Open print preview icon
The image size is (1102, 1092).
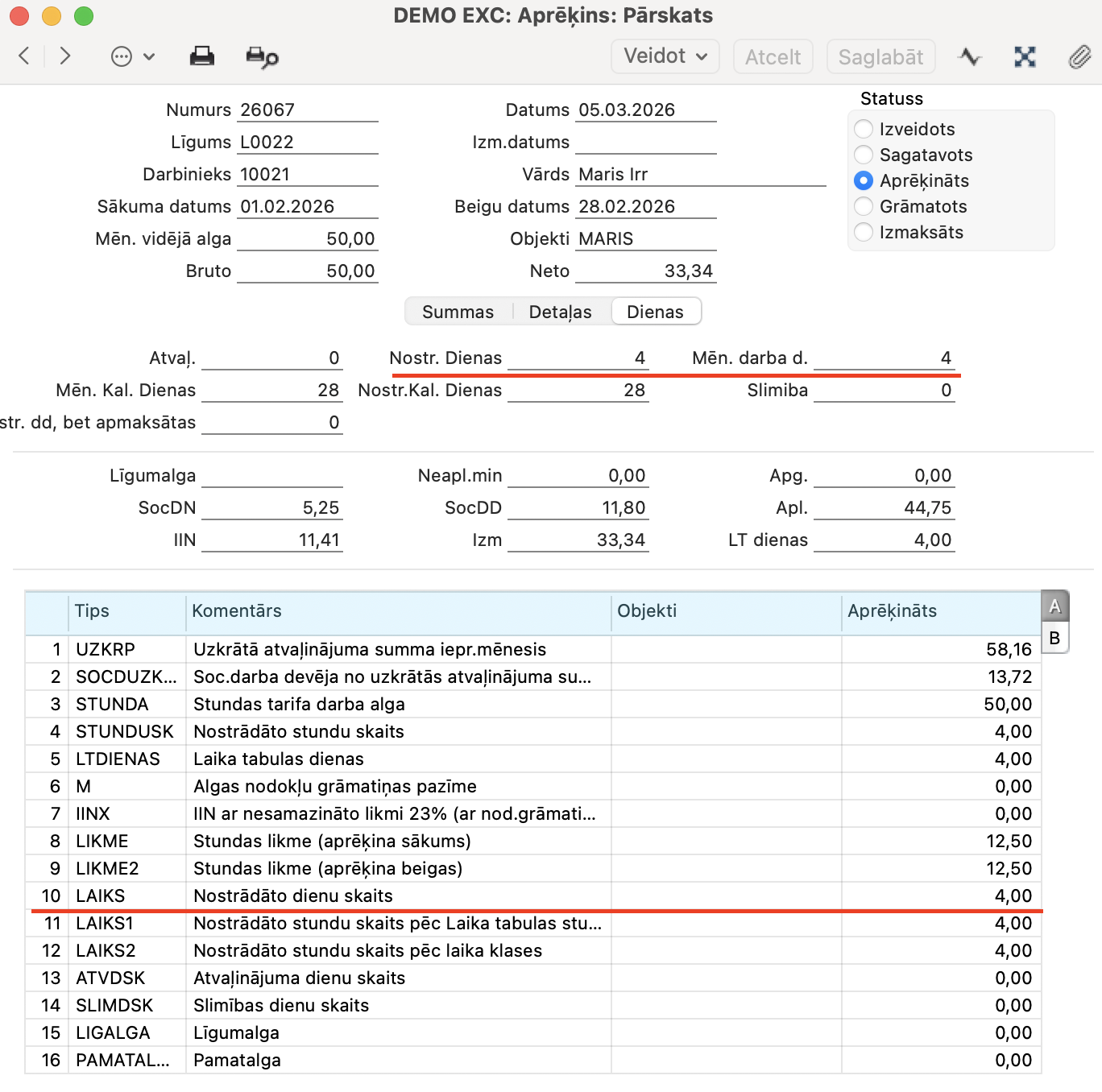262,57
